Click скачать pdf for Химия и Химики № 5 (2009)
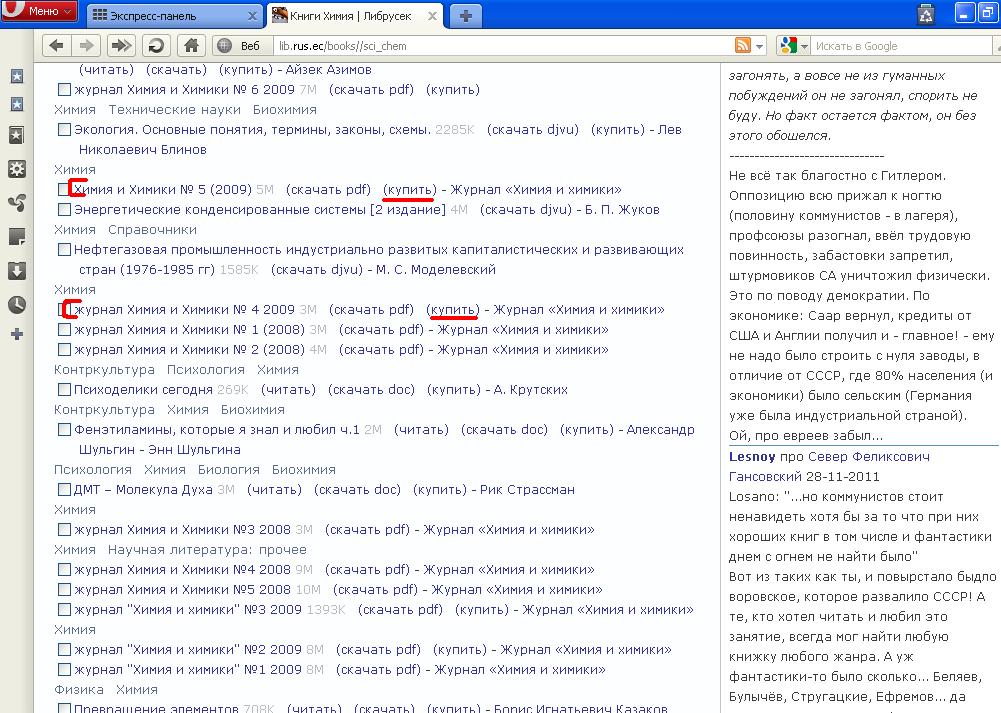This screenshot has height=713, width=1001. [x=328, y=190]
